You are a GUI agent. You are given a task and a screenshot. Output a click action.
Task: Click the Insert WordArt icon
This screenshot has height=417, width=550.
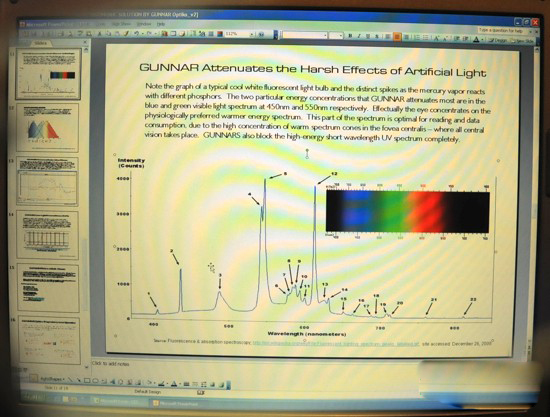click(112, 382)
